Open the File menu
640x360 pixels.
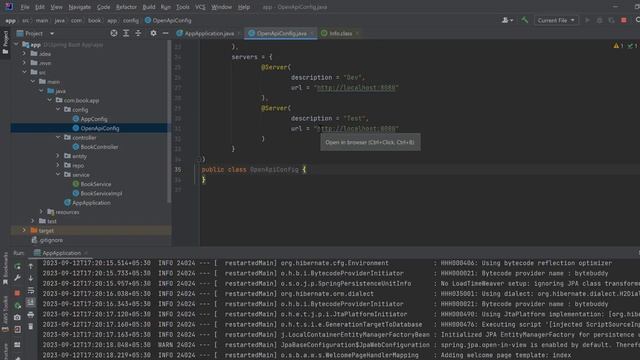pos(25,7)
